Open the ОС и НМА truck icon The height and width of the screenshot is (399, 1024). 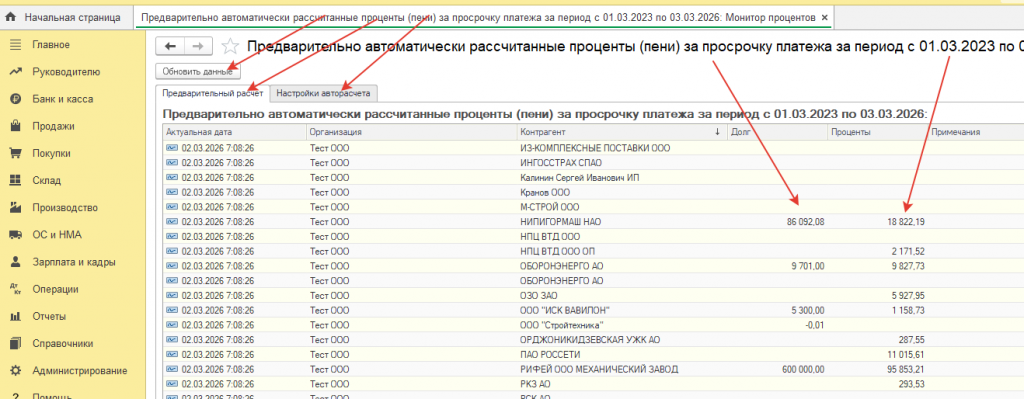[16, 235]
